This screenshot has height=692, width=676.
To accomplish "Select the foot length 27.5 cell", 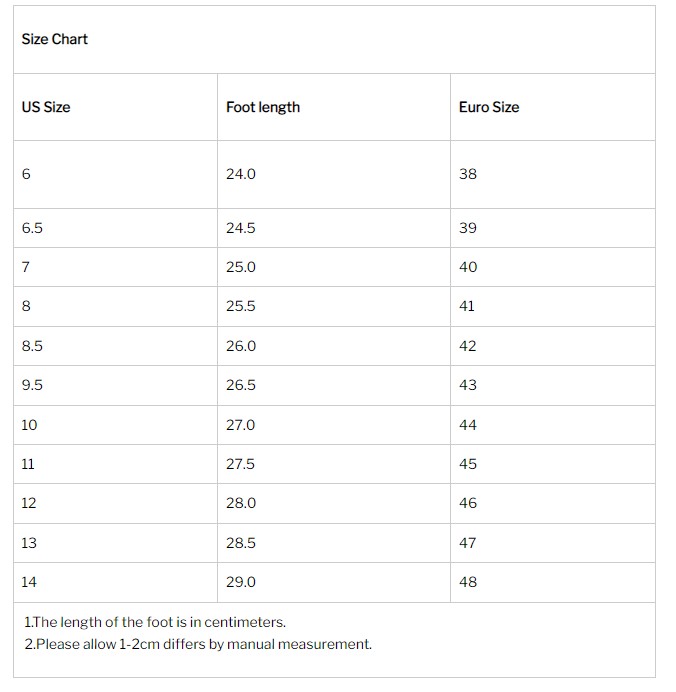I will 241,464.
